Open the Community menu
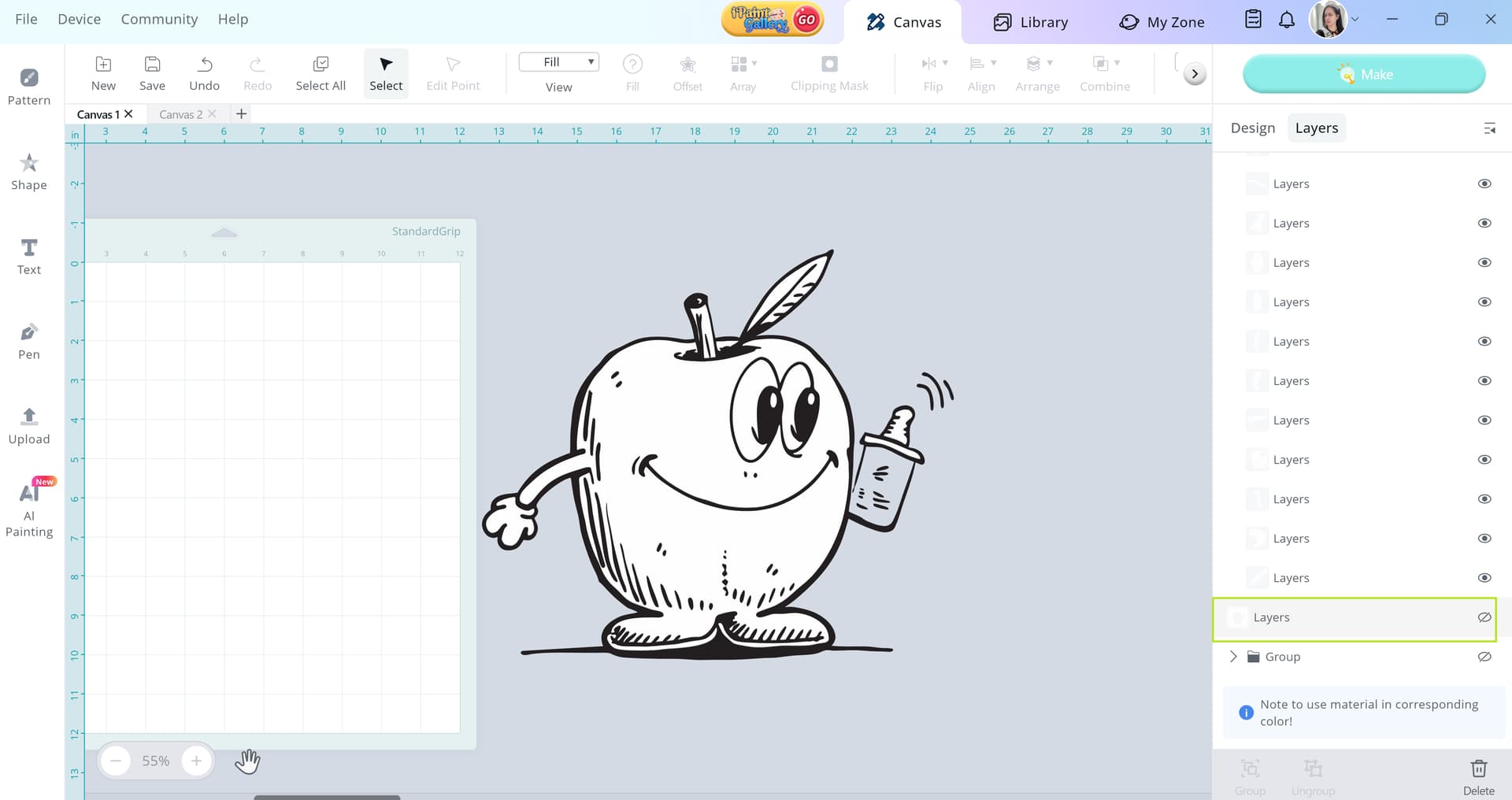The image size is (1512, 800). tap(159, 19)
